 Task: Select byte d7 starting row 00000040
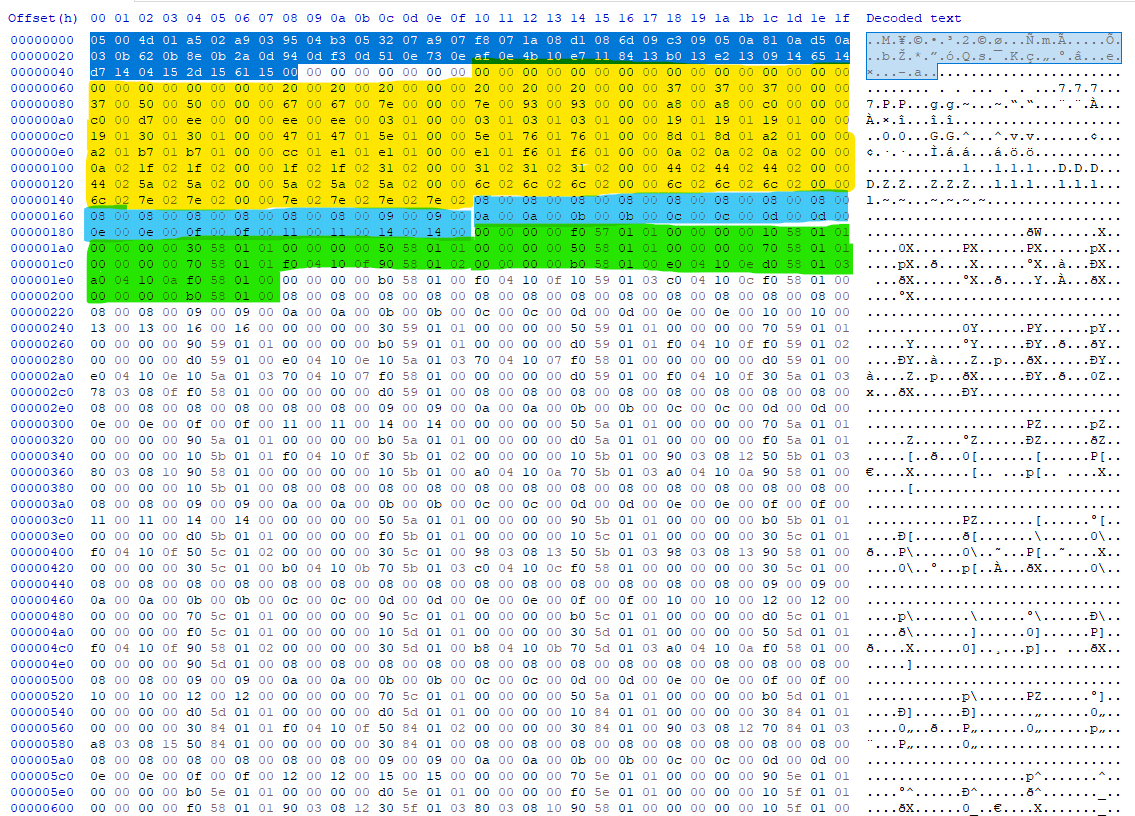(x=97, y=73)
